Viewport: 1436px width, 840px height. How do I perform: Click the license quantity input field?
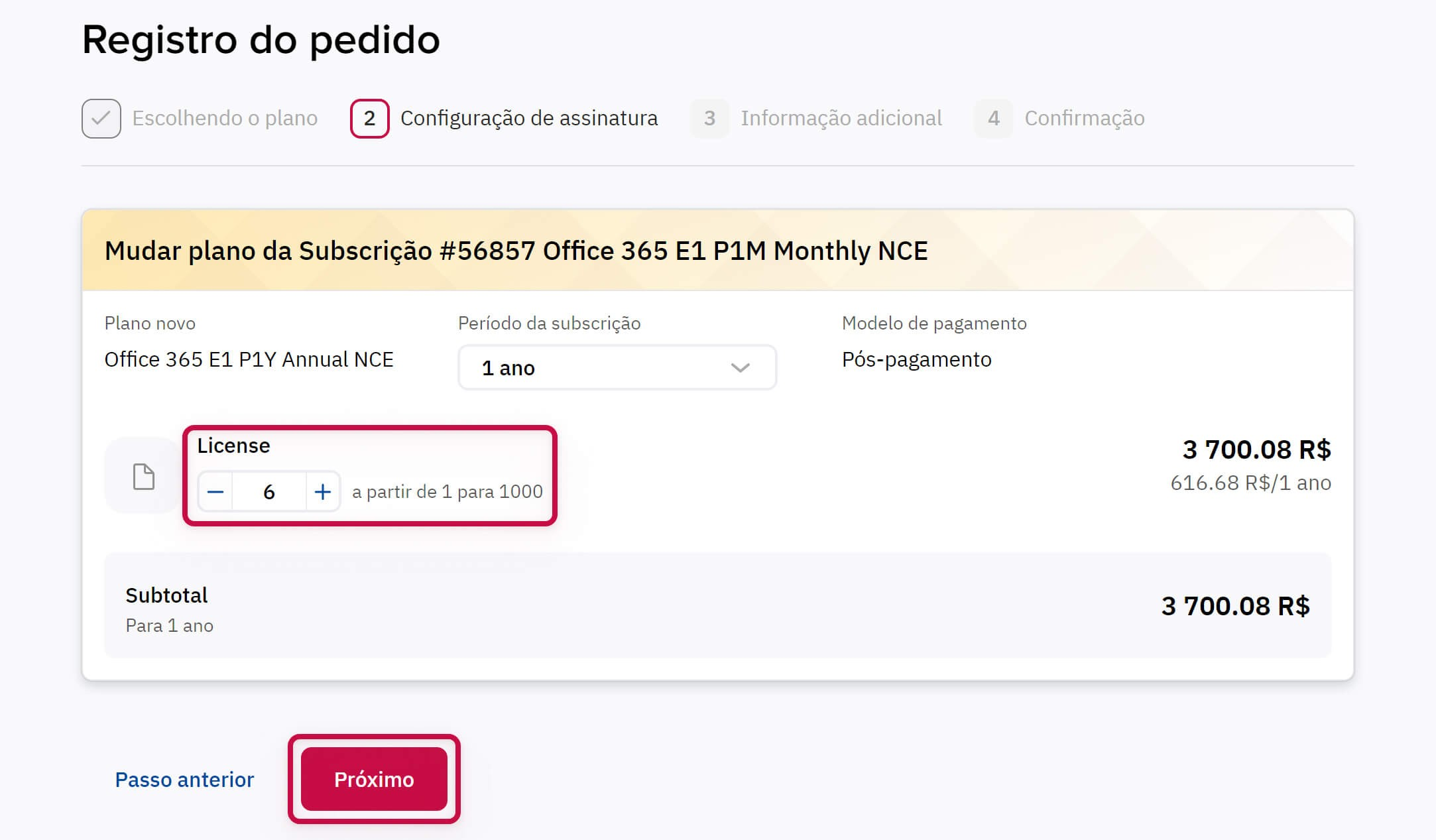click(x=269, y=492)
